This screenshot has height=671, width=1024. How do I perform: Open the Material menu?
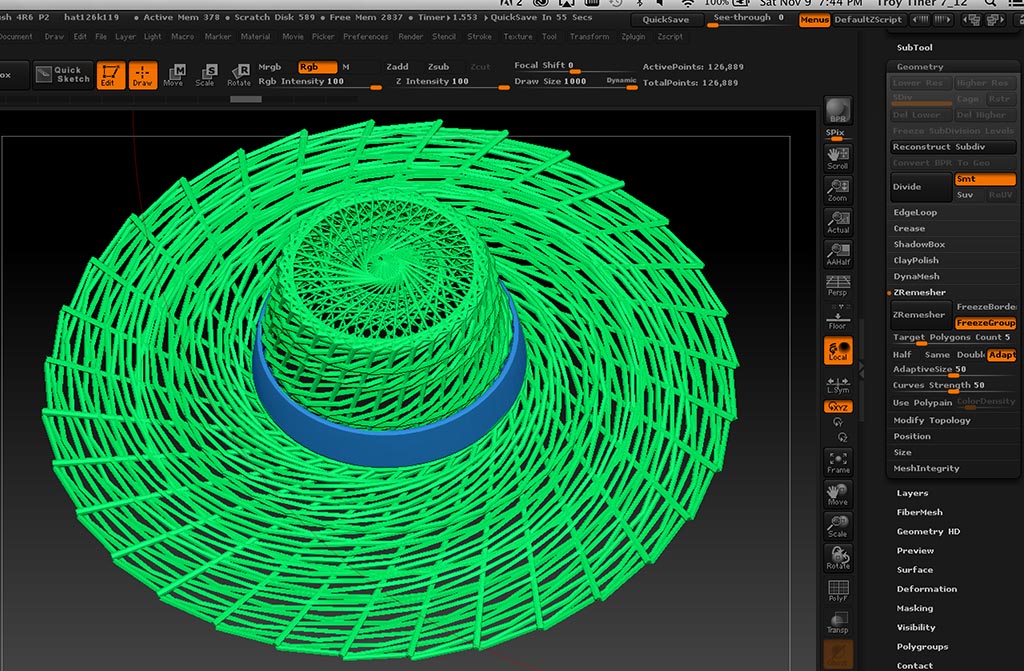coord(255,37)
